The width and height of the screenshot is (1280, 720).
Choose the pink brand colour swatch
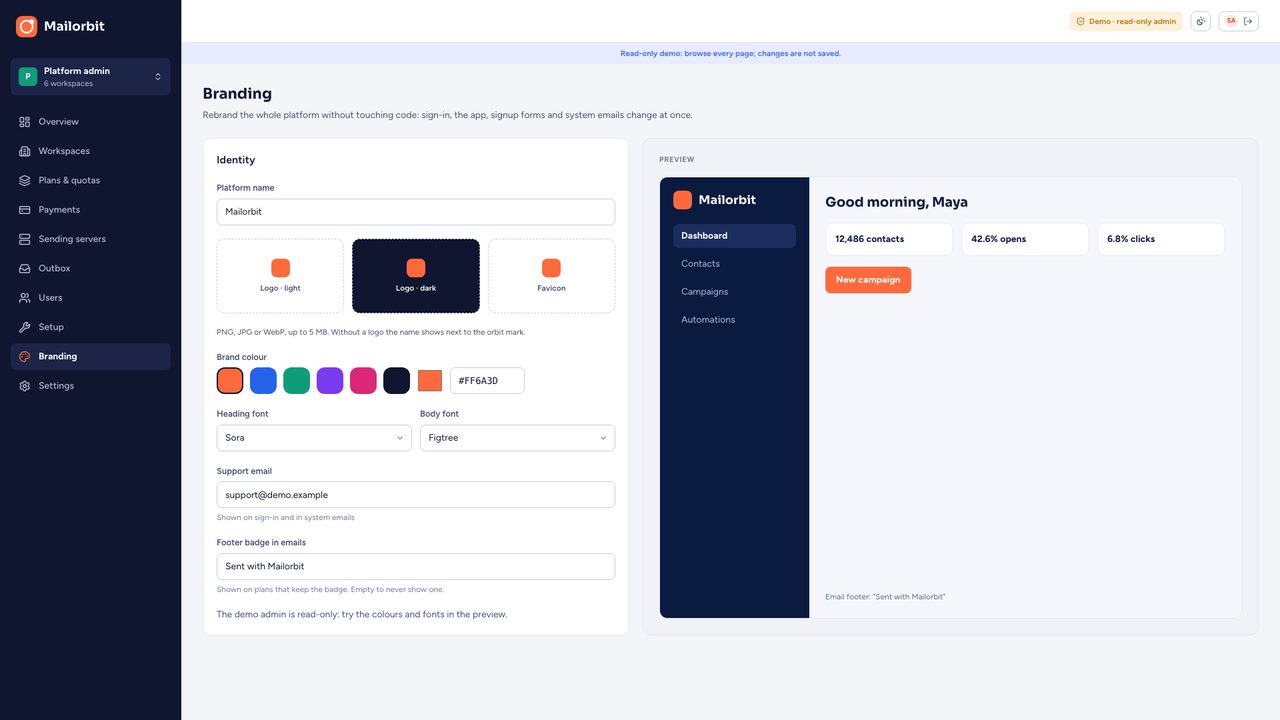point(363,380)
